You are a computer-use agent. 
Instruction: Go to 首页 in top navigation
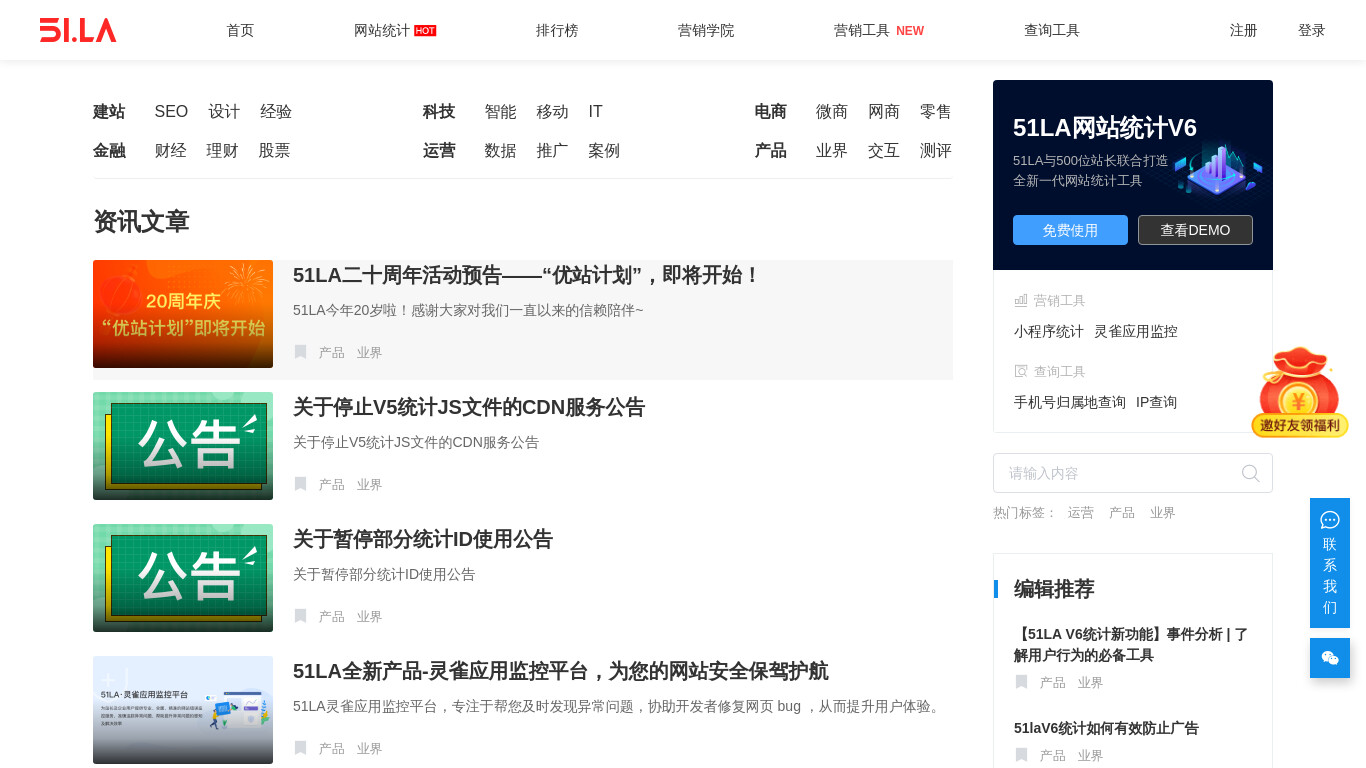240,30
